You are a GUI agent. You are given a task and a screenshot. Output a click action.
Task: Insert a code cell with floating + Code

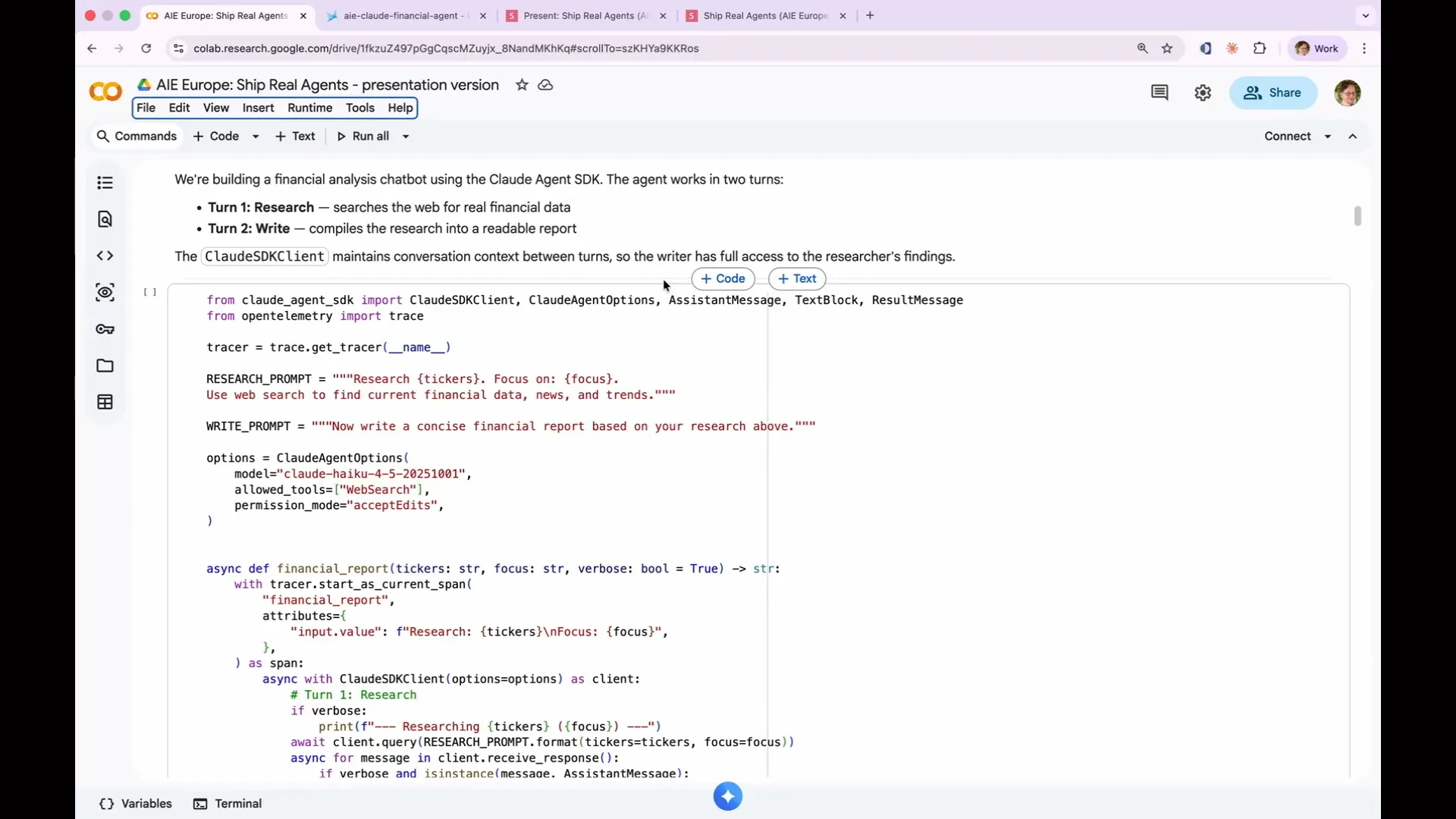pos(723,279)
